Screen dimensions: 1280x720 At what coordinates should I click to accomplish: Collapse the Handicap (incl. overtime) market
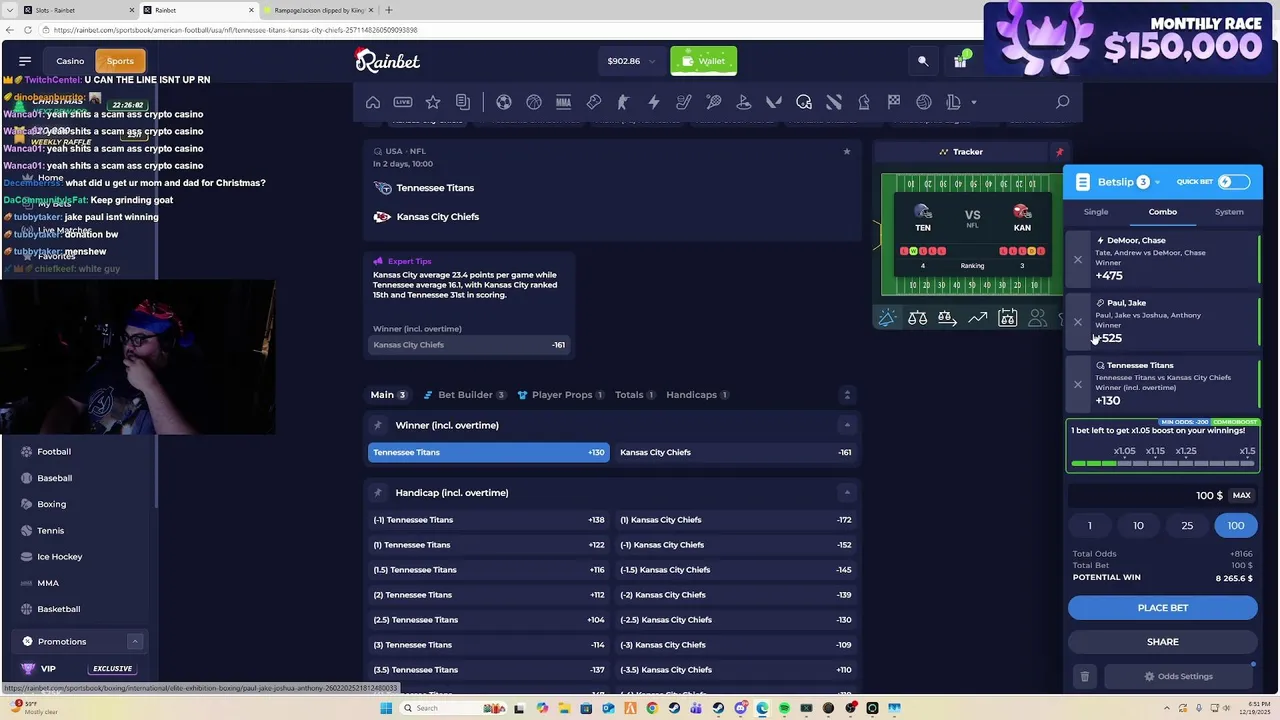(x=846, y=492)
